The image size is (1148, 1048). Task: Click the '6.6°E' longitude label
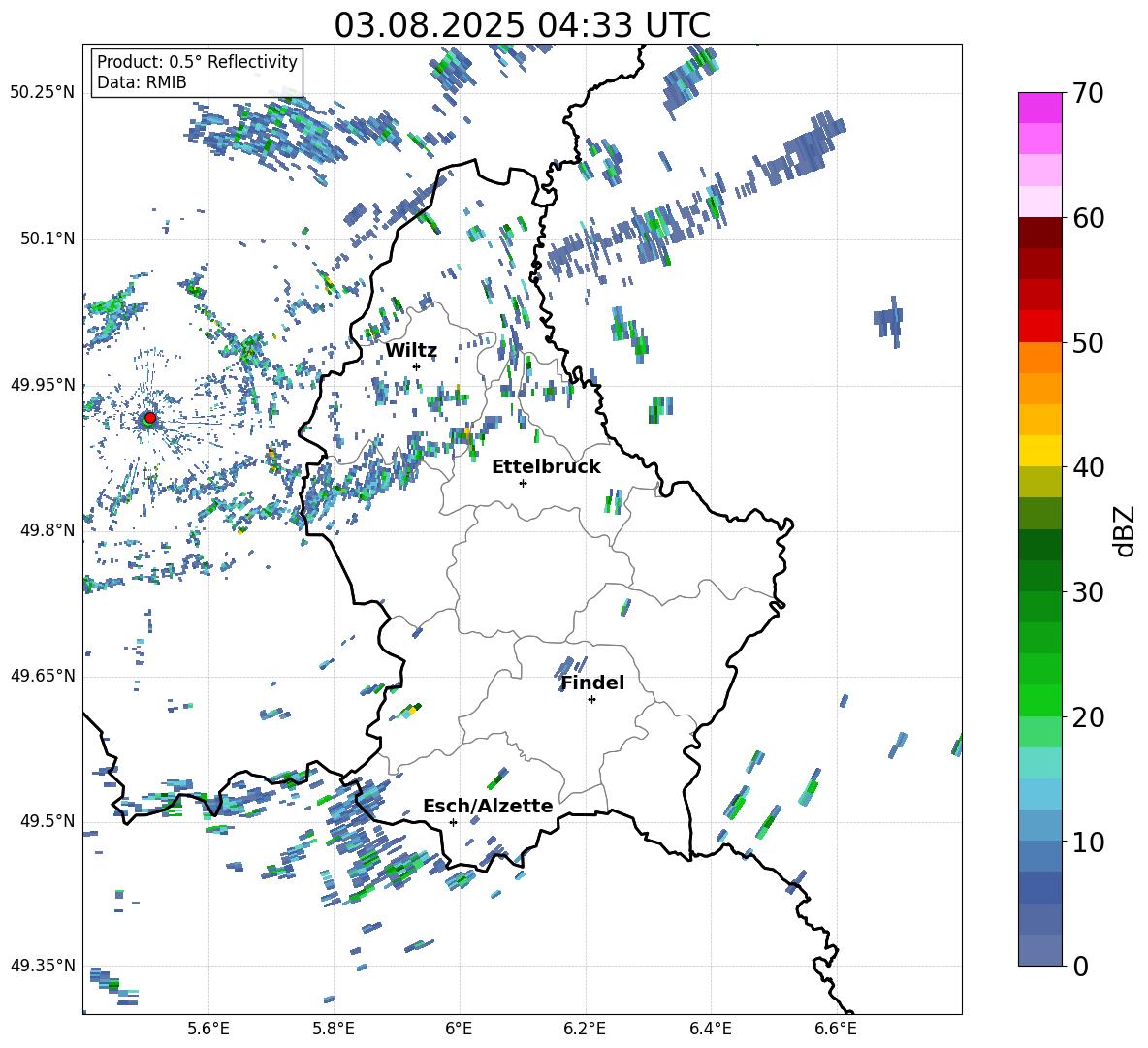[x=836, y=1029]
